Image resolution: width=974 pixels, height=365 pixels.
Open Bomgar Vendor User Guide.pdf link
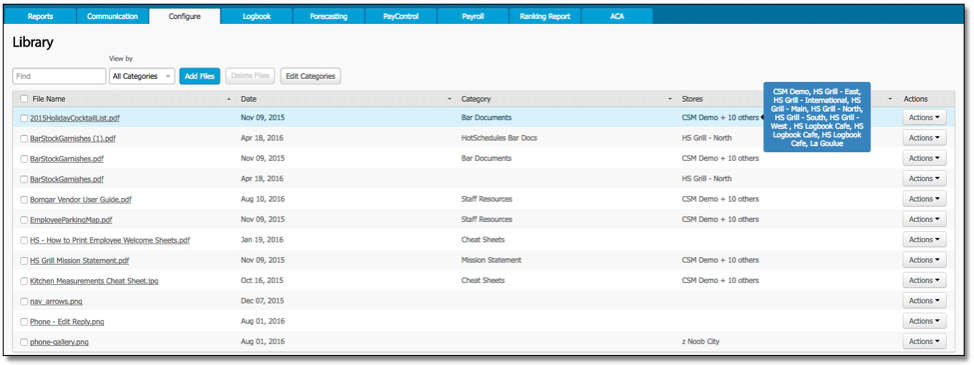click(81, 200)
